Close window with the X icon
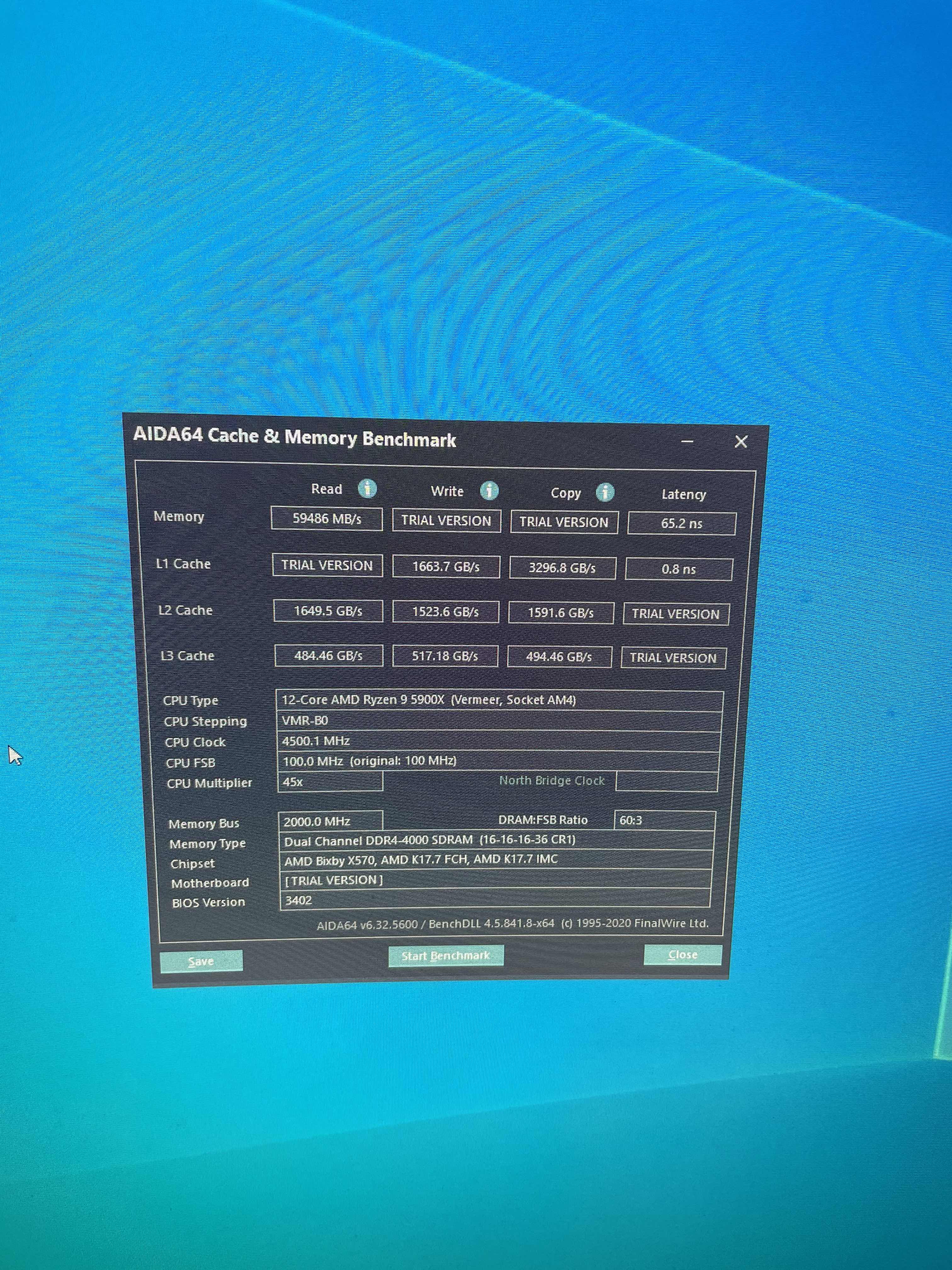Screen dimensions: 952x1270 [x=741, y=442]
